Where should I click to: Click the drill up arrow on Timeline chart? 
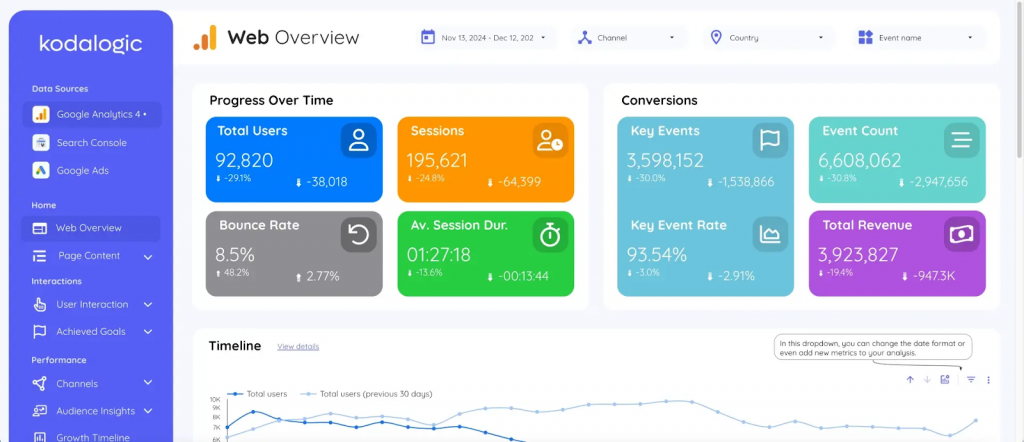pos(910,380)
